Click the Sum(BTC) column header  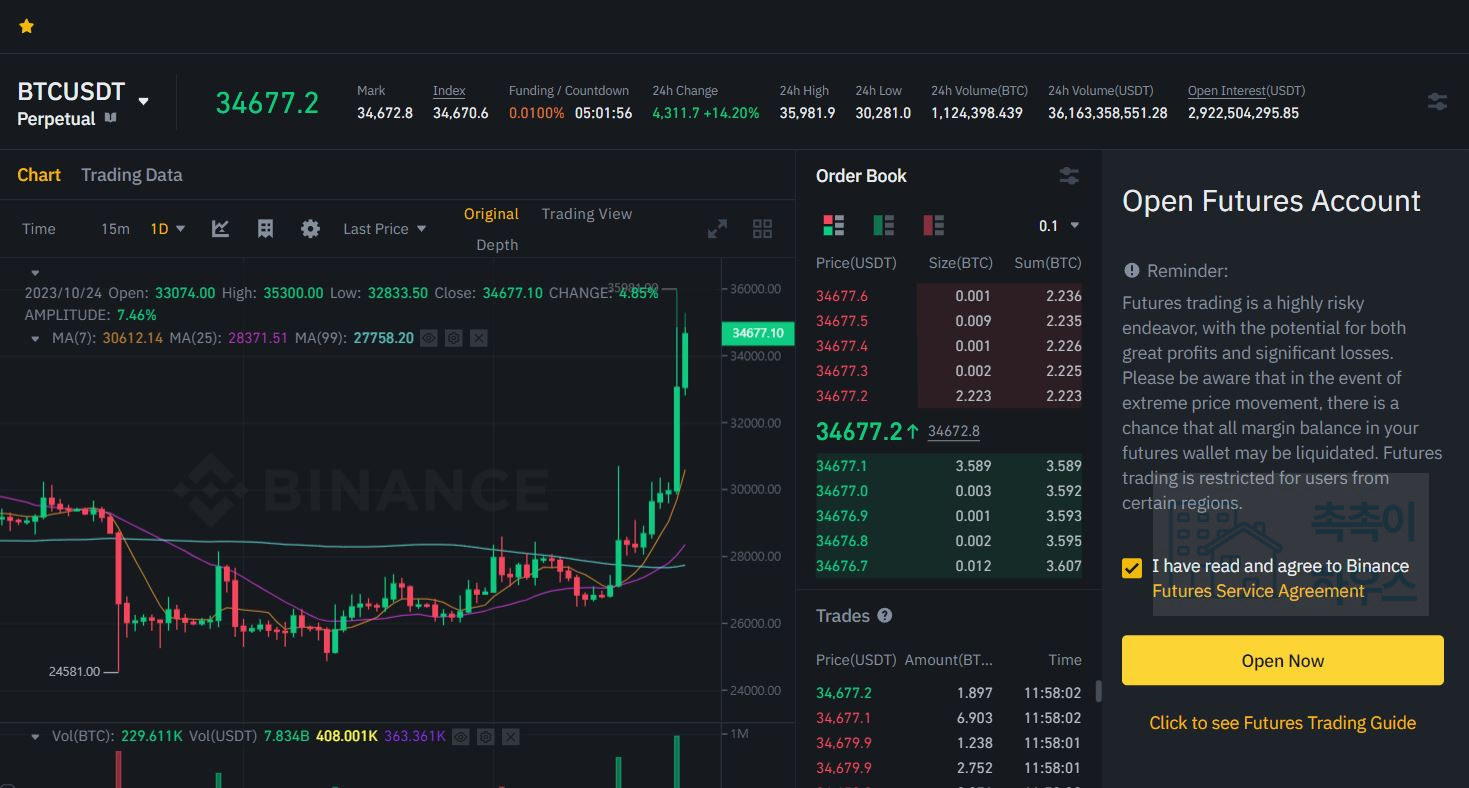coord(1048,264)
